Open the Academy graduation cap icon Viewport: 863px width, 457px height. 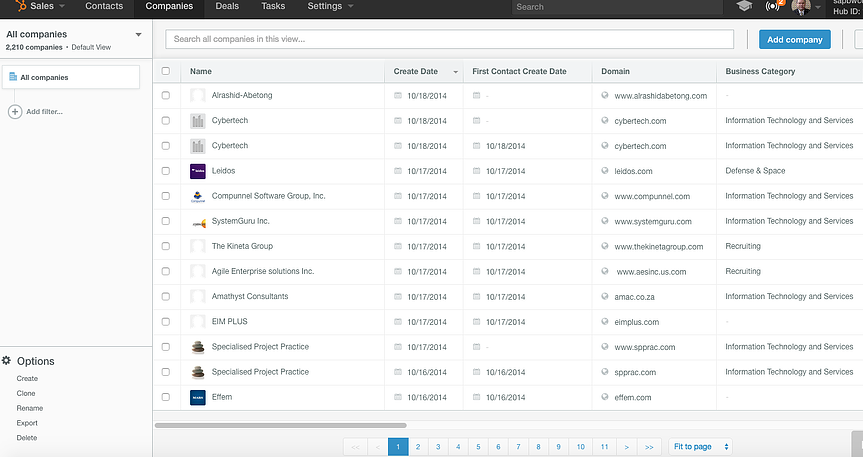(744, 7)
